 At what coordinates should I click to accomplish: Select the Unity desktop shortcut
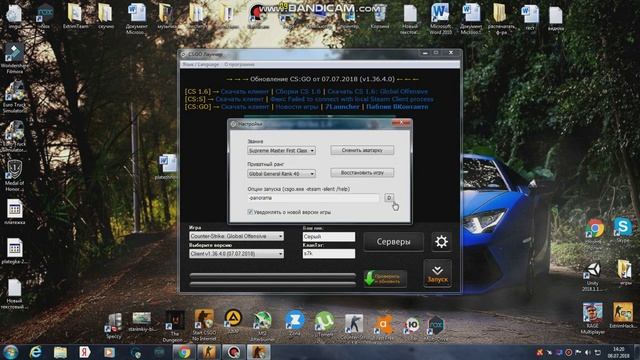pos(593,276)
